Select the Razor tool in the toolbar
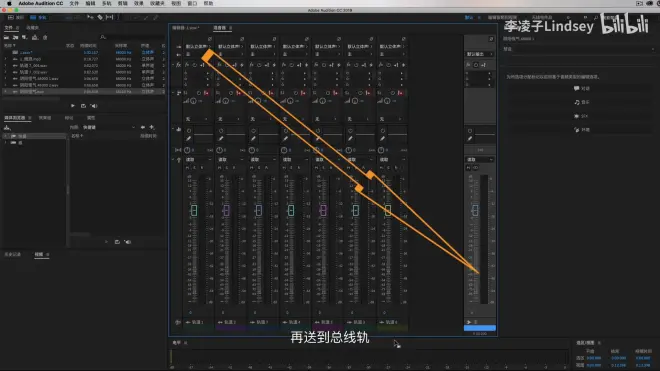The width and height of the screenshot is (660, 371). 100,17
